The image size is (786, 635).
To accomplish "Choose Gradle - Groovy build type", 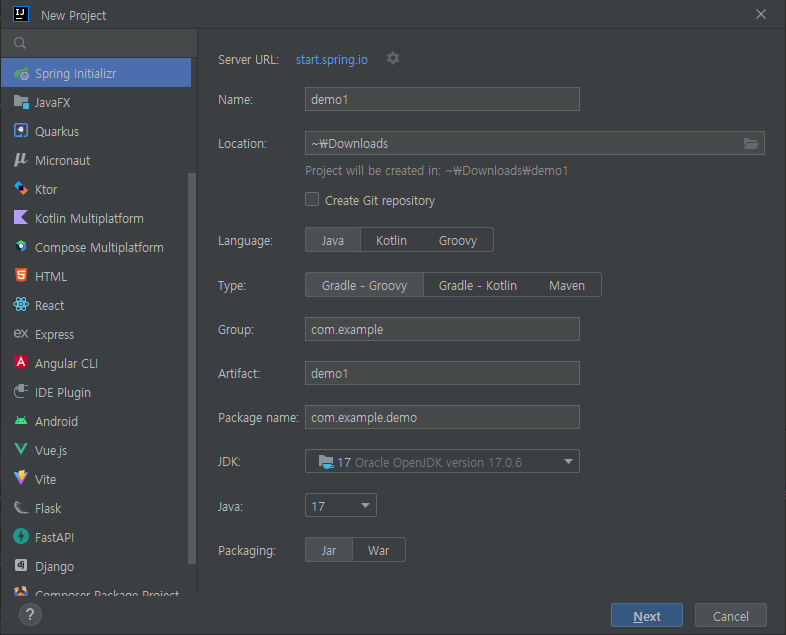I will click(364, 285).
